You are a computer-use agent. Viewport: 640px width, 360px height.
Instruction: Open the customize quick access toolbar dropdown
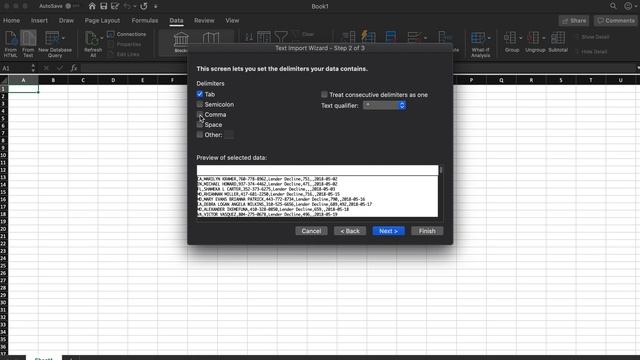156,7
